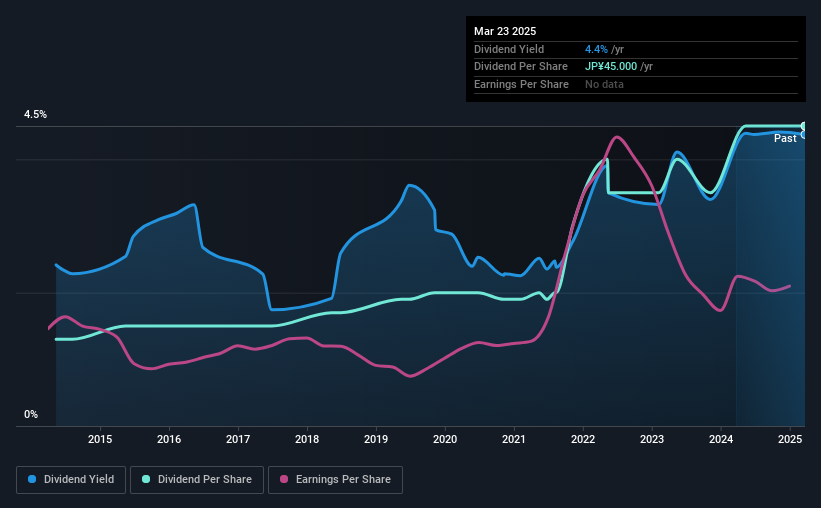Click the JP¥45.000 dividend per share value
Viewport: 821px width, 508px height.
pos(611,67)
